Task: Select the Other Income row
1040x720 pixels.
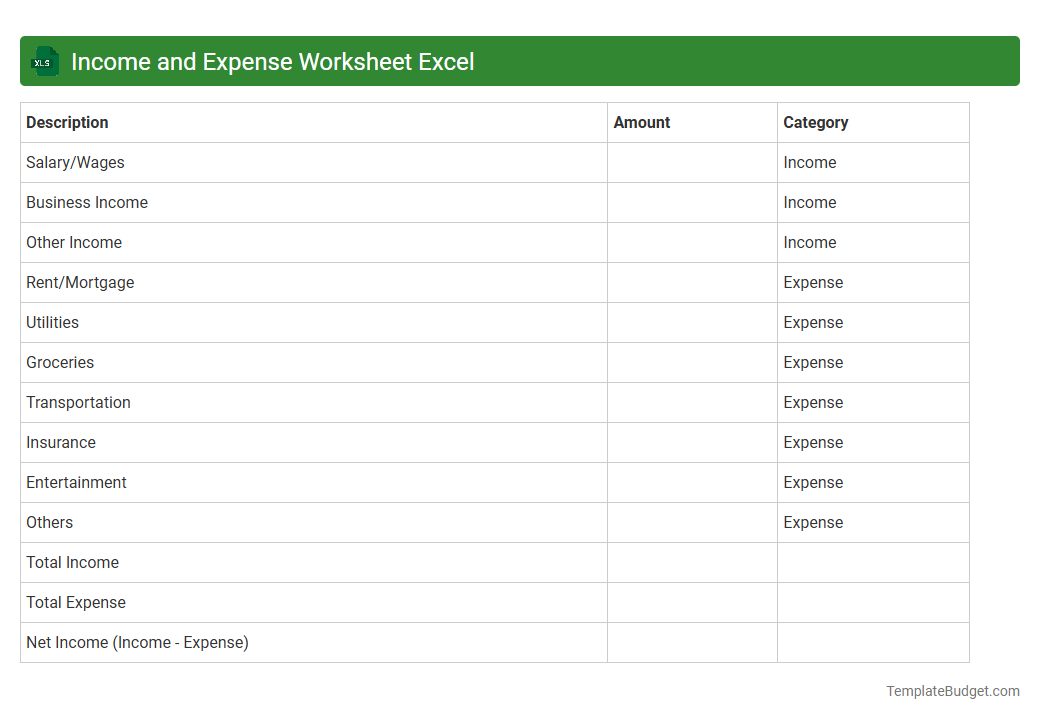Action: [x=74, y=242]
